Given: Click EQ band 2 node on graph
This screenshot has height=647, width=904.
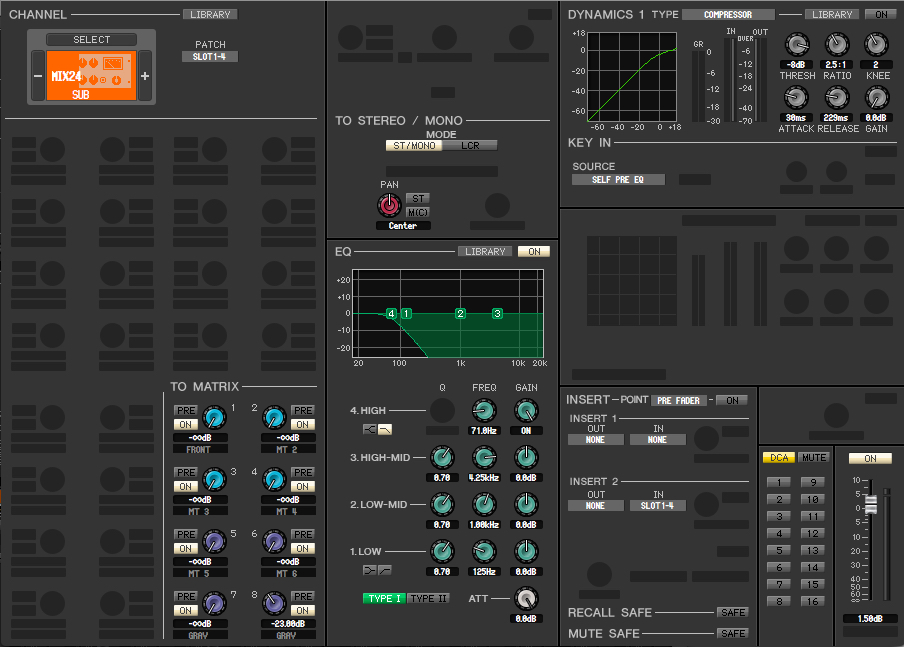Looking at the screenshot, I should pyautogui.click(x=460, y=314).
